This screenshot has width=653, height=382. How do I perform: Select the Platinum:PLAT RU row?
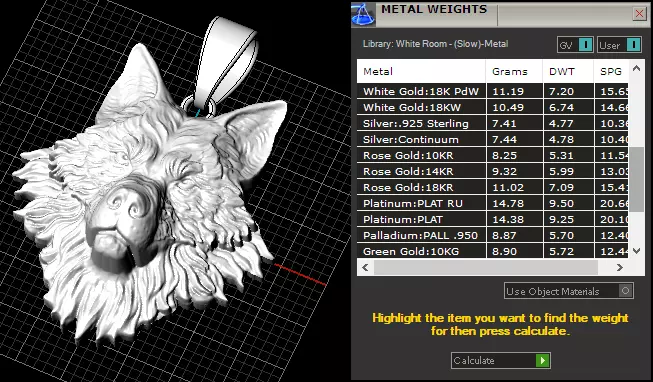[x=493, y=203]
